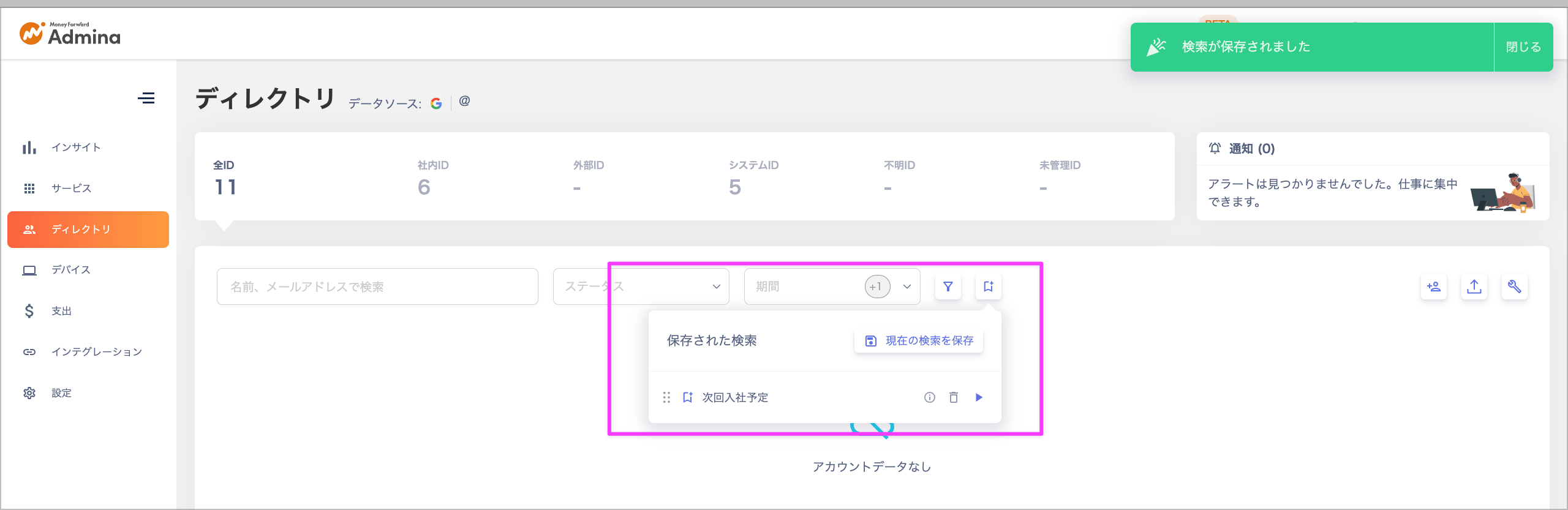Open インテグレーション in the sidebar
The height and width of the screenshot is (510, 1568).
pyautogui.click(x=88, y=352)
